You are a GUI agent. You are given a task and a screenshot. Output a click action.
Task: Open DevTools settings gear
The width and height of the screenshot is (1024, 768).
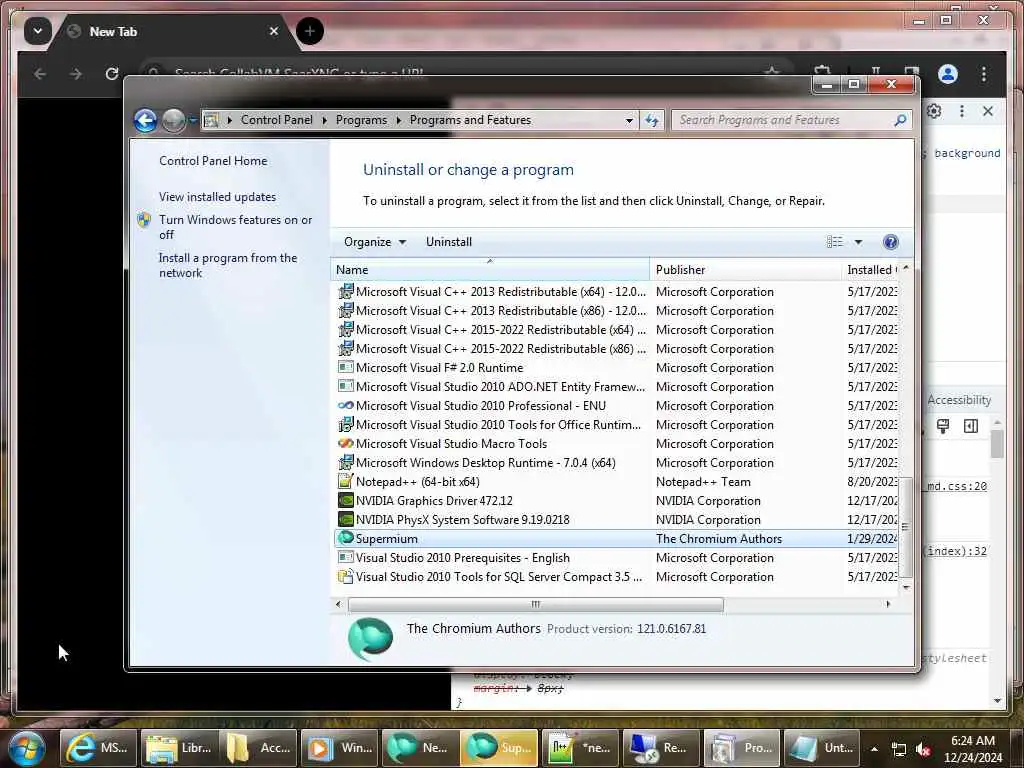click(934, 111)
